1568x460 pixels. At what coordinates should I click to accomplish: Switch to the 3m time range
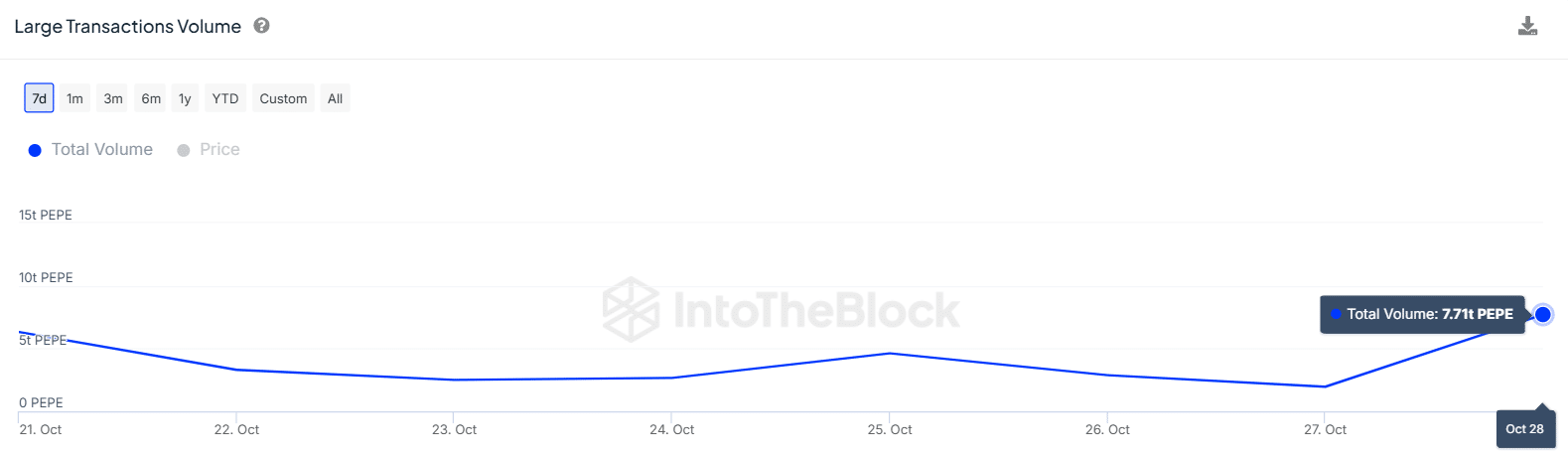113,98
